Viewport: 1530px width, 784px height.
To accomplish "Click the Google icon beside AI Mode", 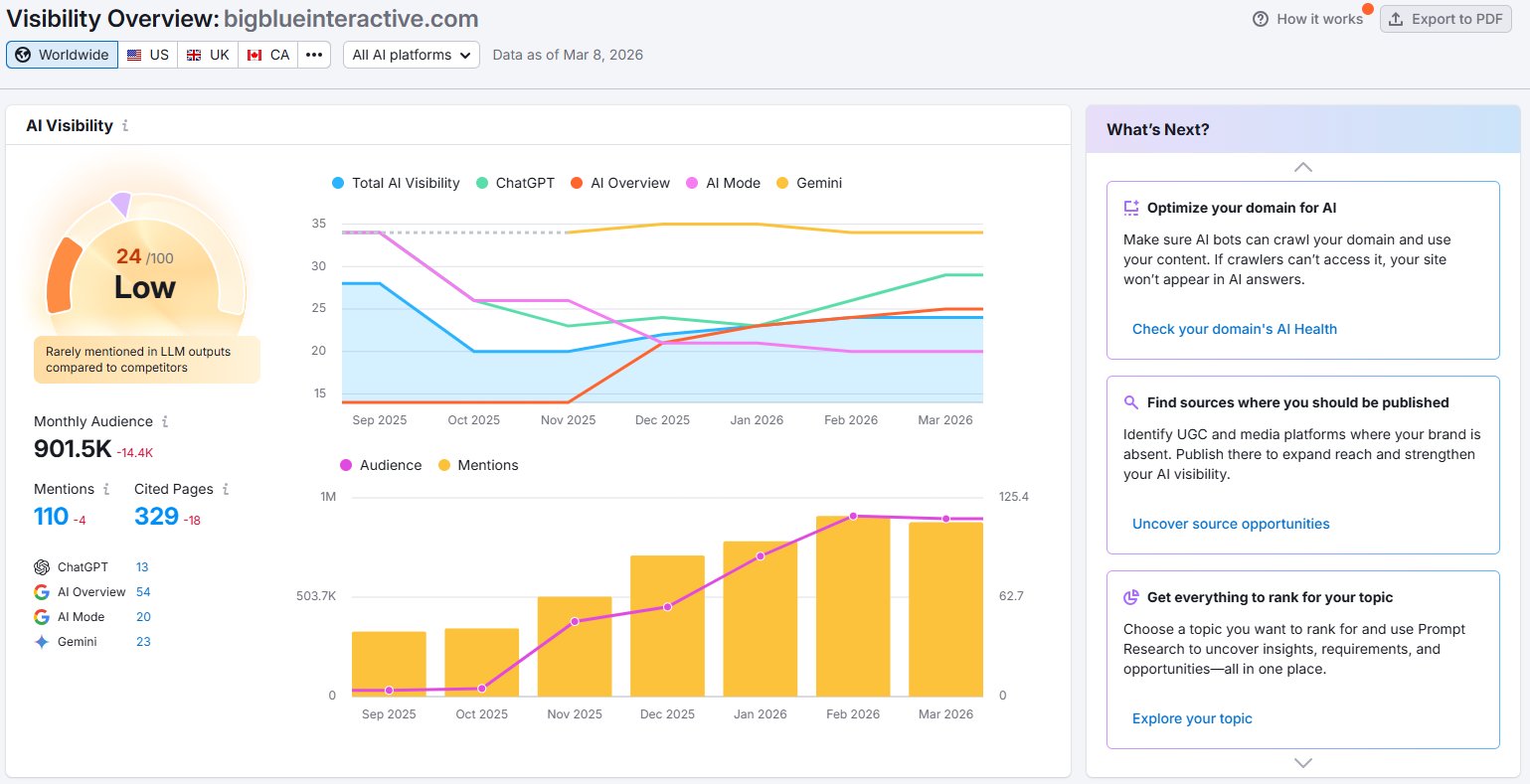I will tap(42, 617).
